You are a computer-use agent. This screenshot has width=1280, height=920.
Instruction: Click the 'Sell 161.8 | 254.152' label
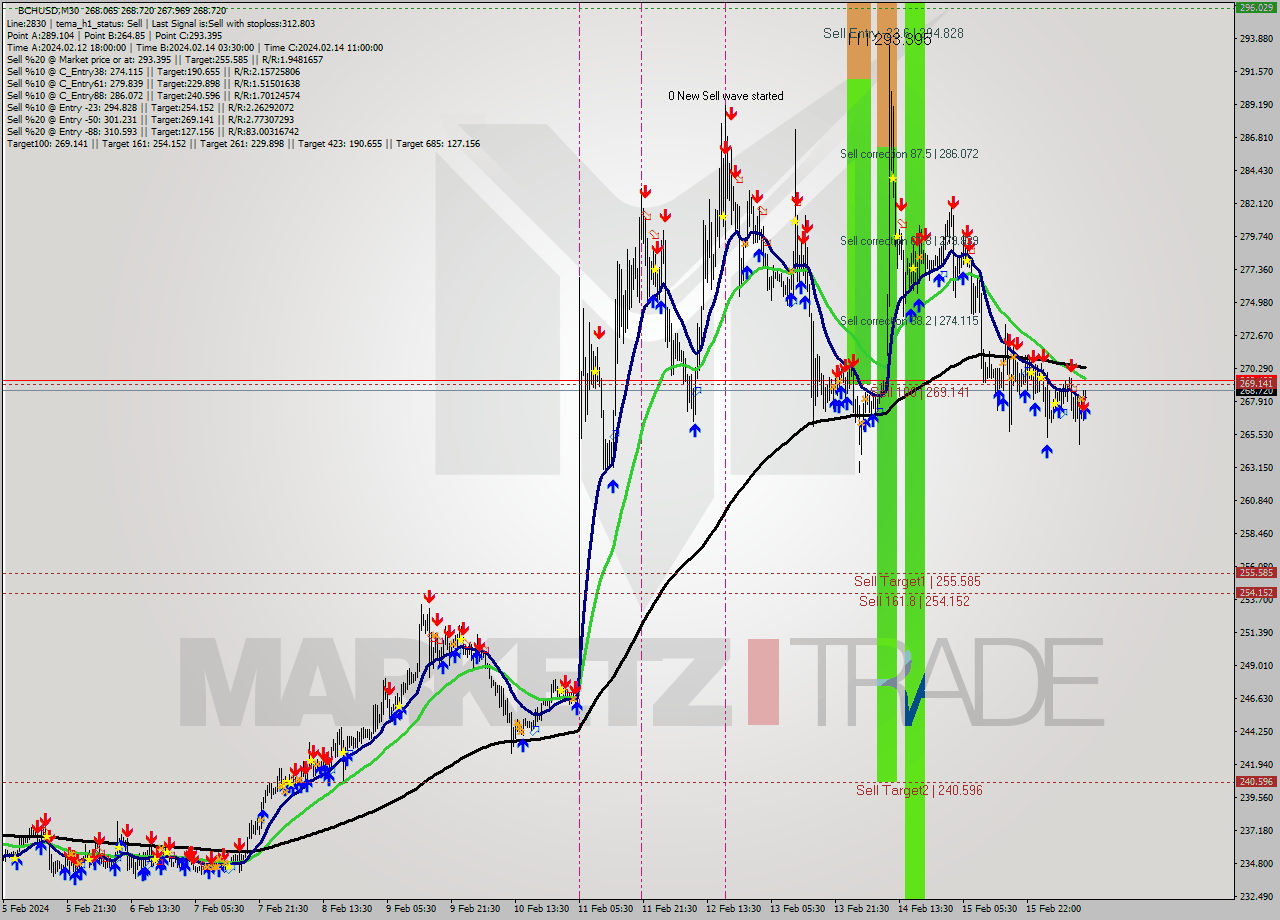(x=914, y=601)
